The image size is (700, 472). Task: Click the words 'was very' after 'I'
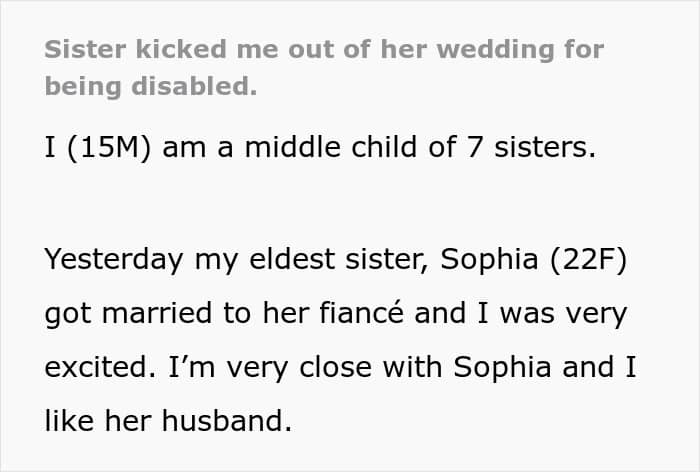pyautogui.click(x=563, y=314)
